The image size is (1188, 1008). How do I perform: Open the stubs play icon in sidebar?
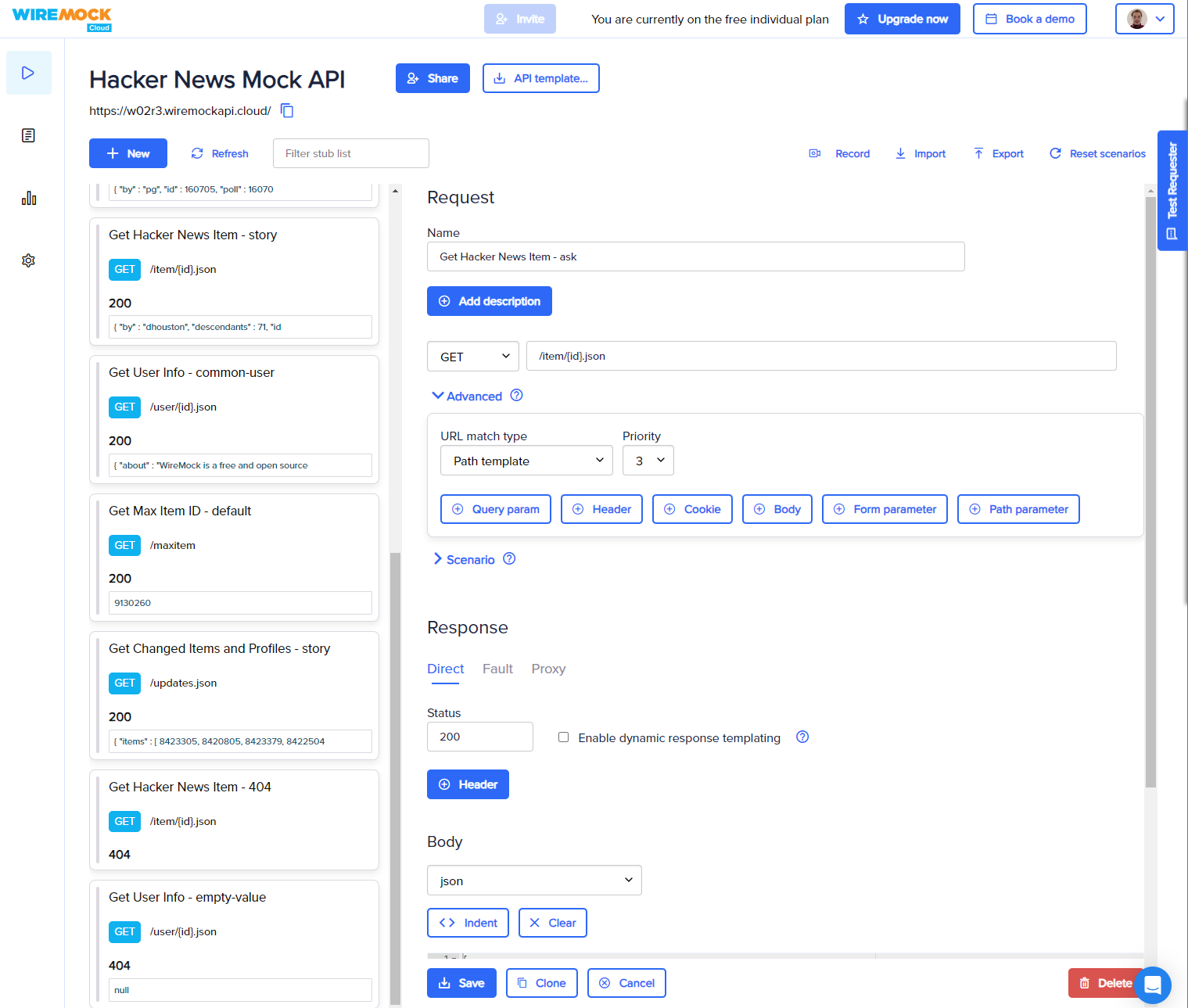point(28,73)
